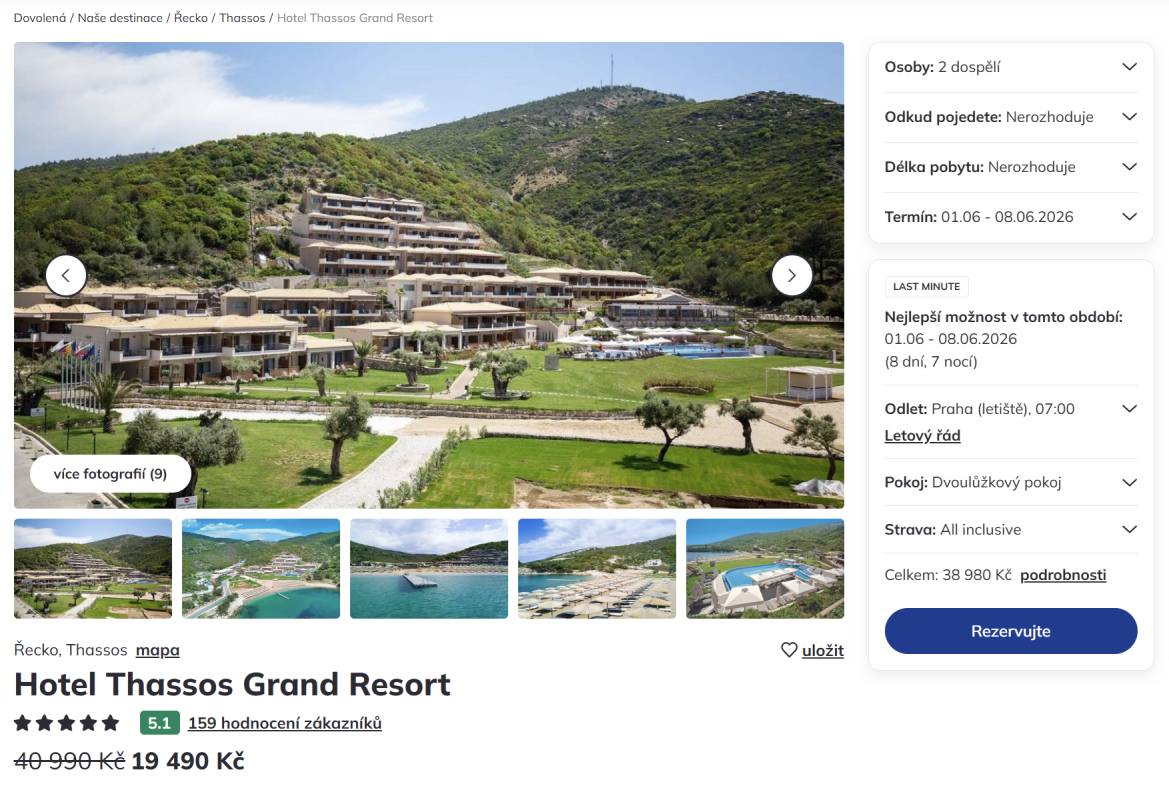View price podrobnosti details
The width and height of the screenshot is (1169, 786).
(x=1063, y=575)
